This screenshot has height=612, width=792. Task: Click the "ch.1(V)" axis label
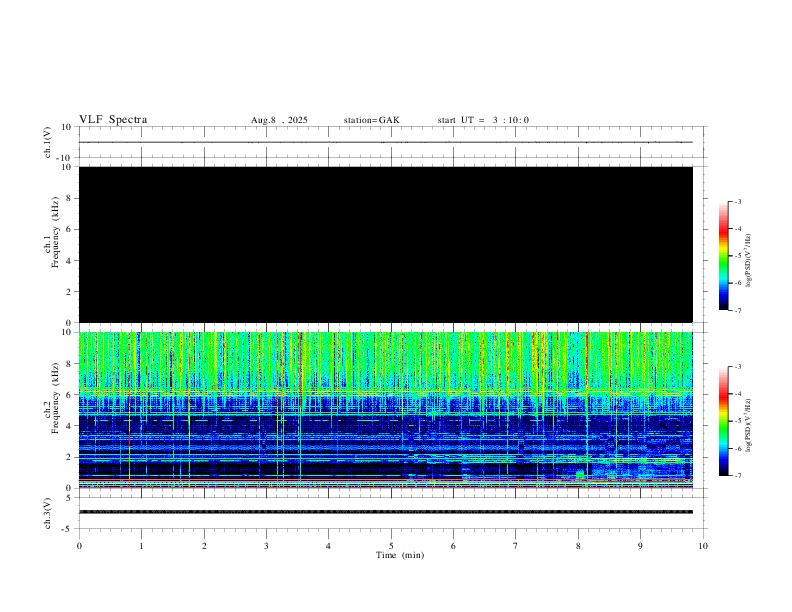click(48, 142)
